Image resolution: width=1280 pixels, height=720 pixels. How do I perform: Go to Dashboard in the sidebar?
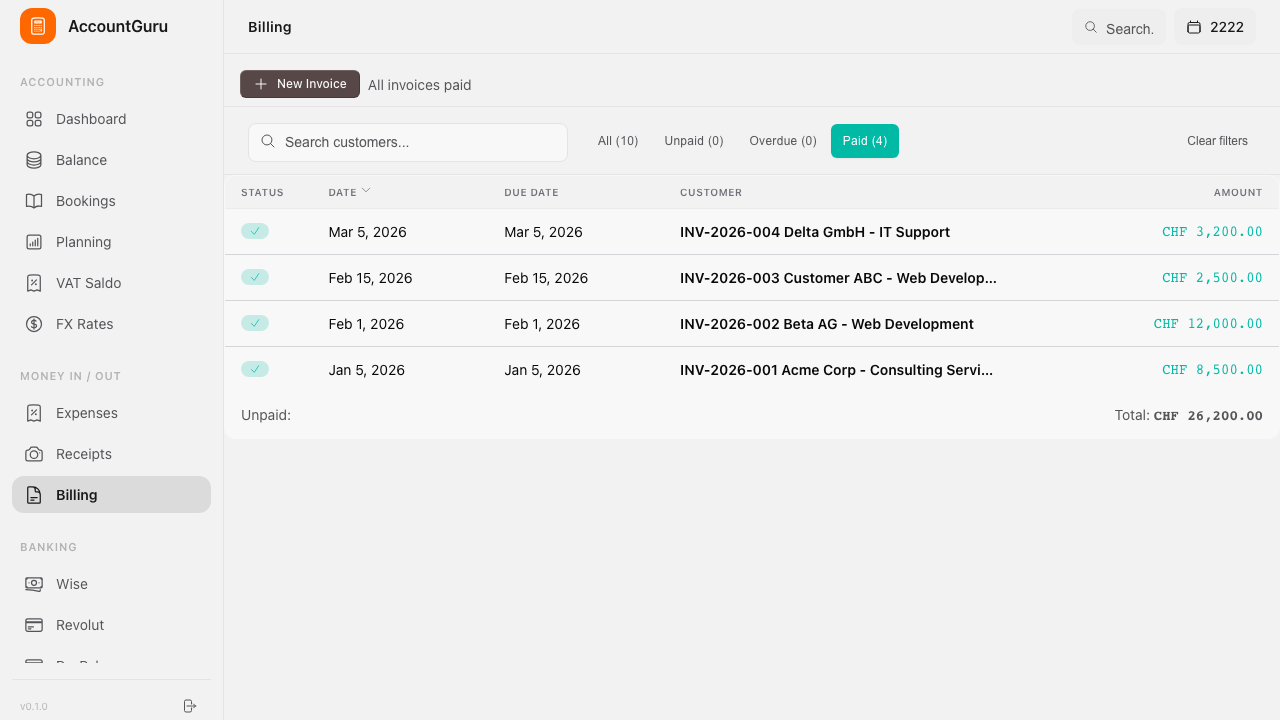pyautogui.click(x=111, y=119)
